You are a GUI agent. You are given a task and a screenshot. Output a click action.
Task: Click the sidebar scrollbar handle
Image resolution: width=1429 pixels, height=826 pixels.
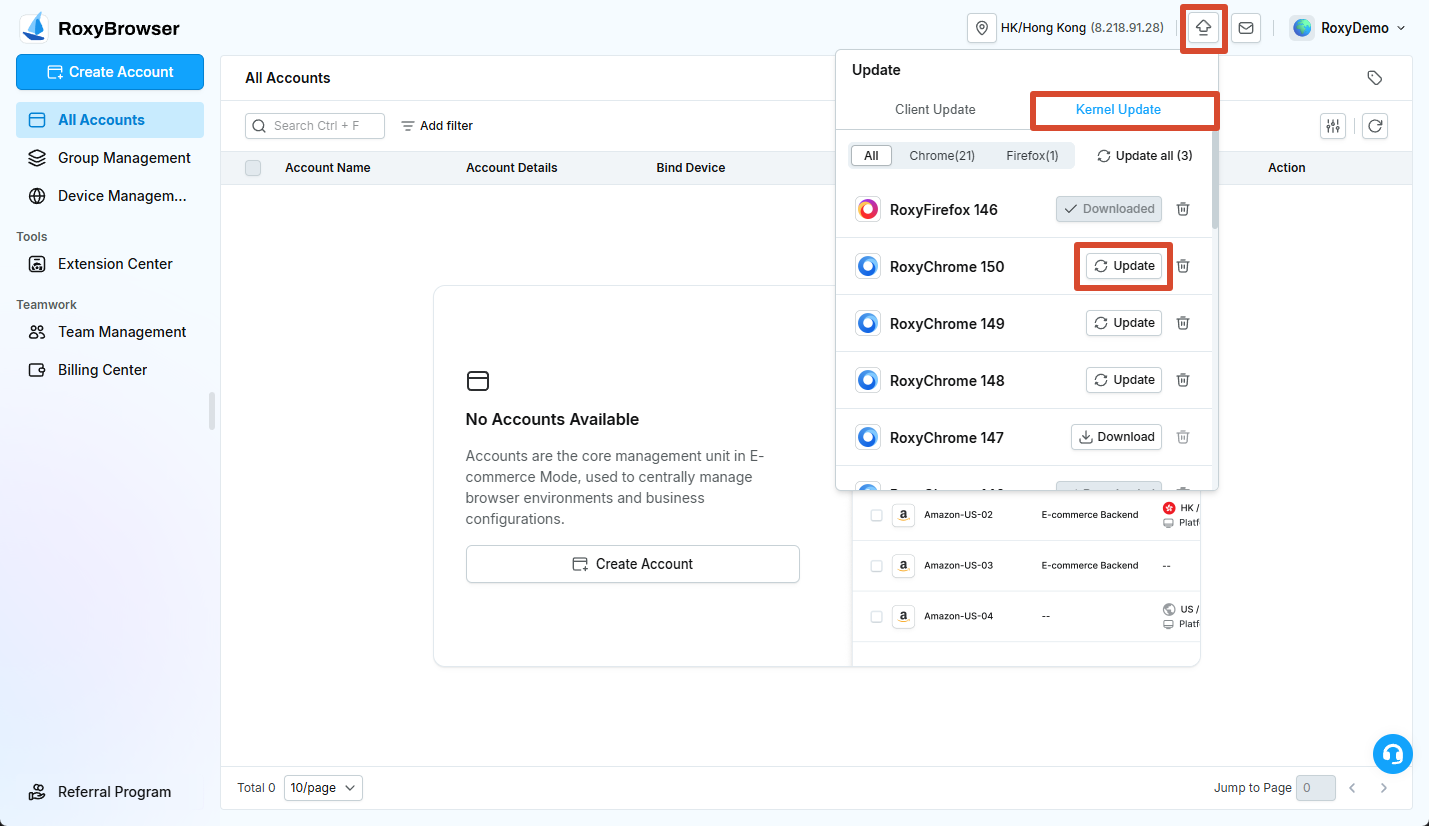(x=211, y=411)
